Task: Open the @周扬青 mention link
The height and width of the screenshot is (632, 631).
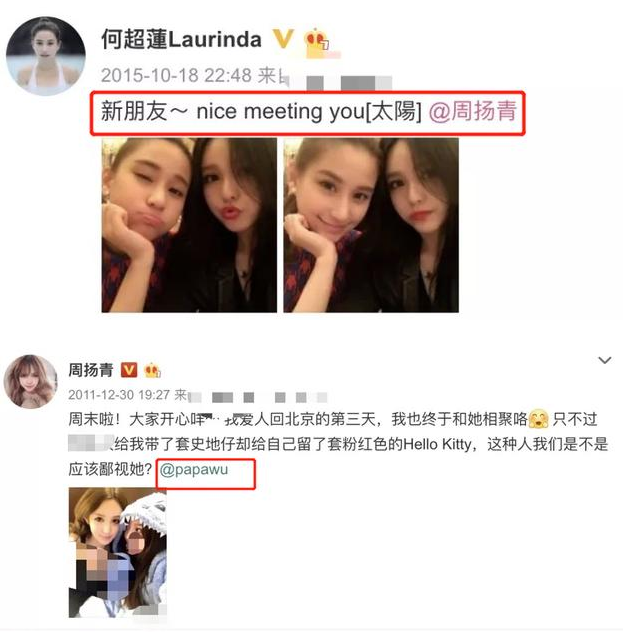Action: pyautogui.click(x=472, y=111)
